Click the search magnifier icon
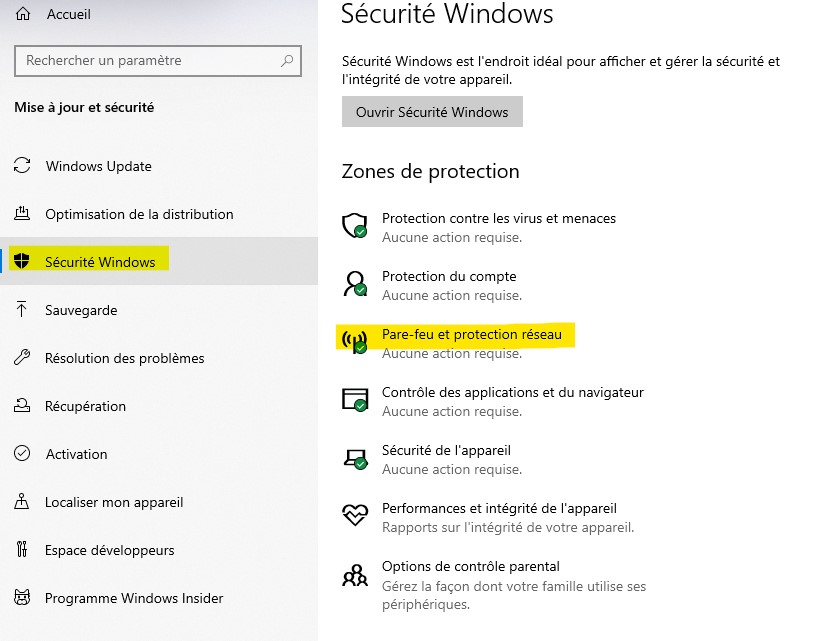Screen dimensions: 834x641 point(287,61)
